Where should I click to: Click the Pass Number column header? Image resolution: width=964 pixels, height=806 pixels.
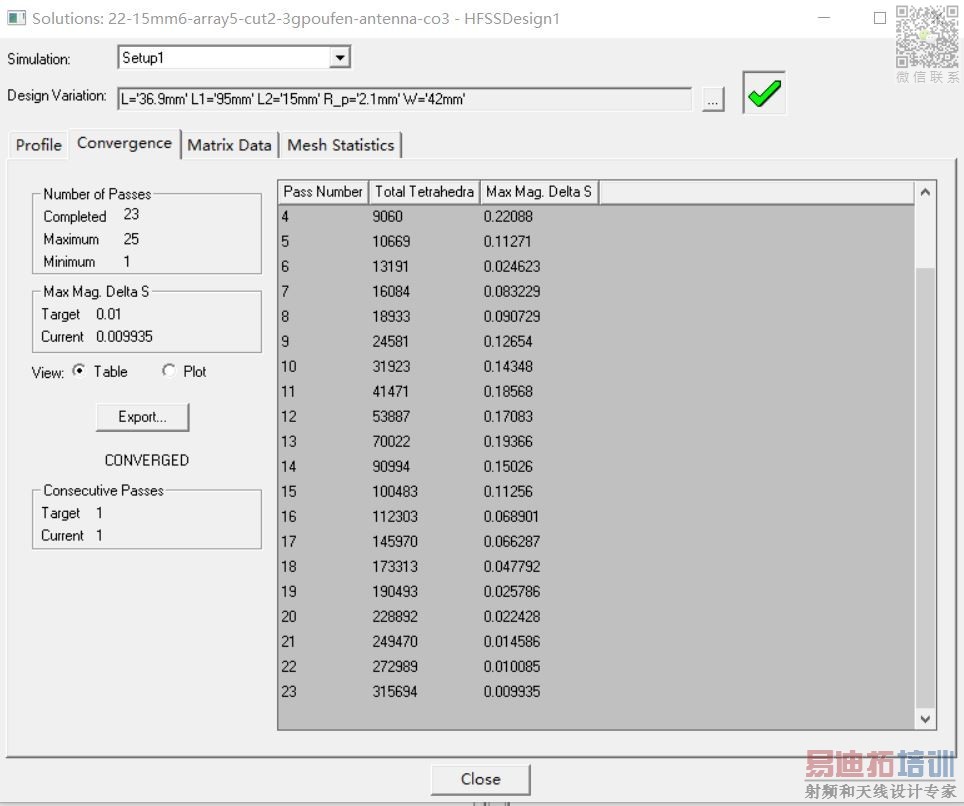tap(323, 192)
